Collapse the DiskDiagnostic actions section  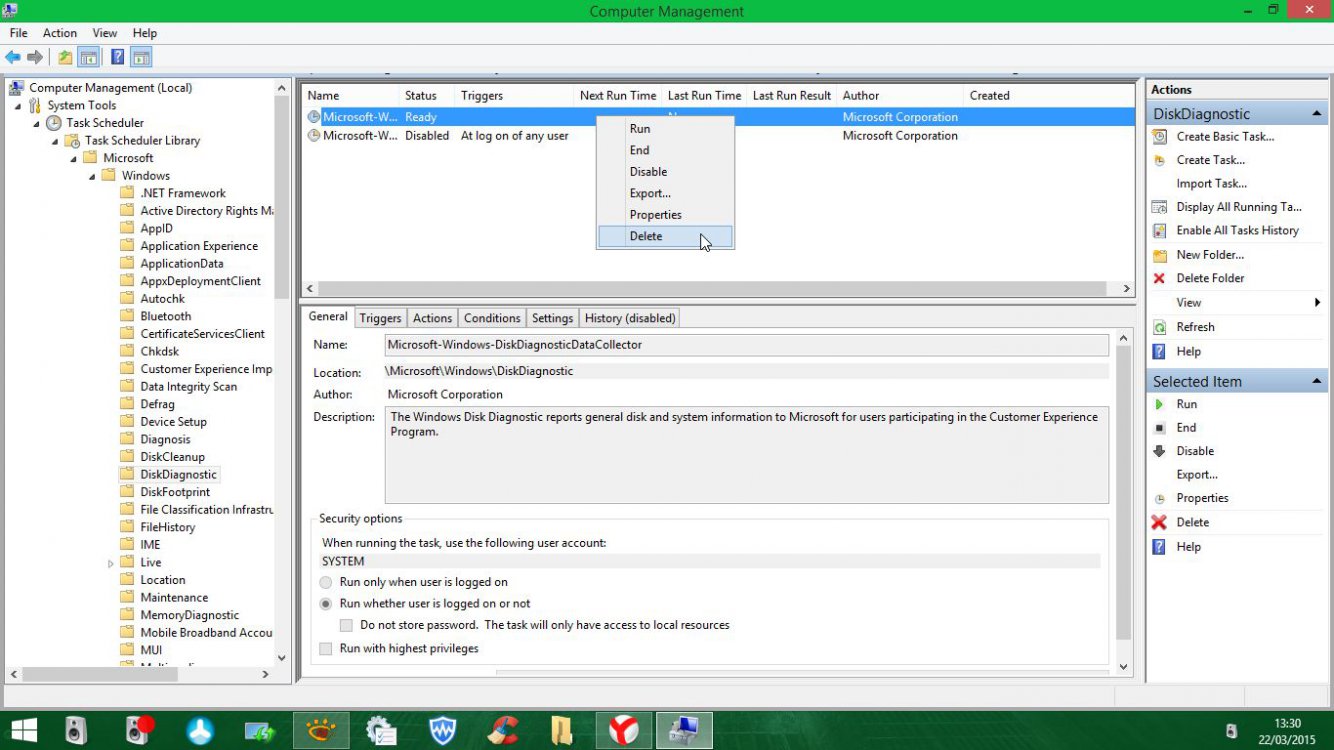tap(1316, 113)
